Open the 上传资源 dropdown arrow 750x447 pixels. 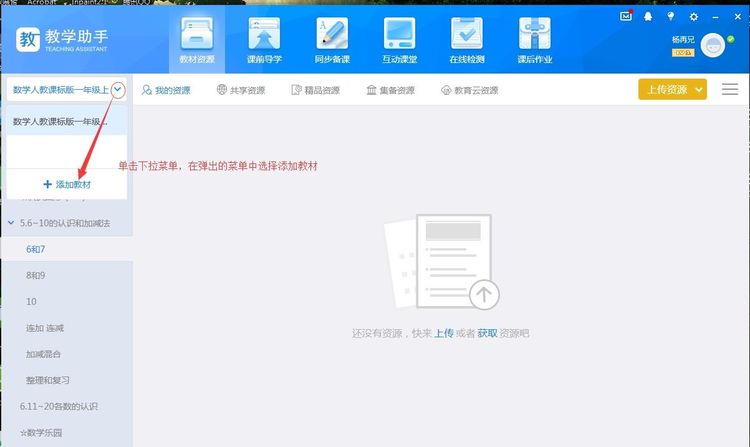click(x=699, y=90)
